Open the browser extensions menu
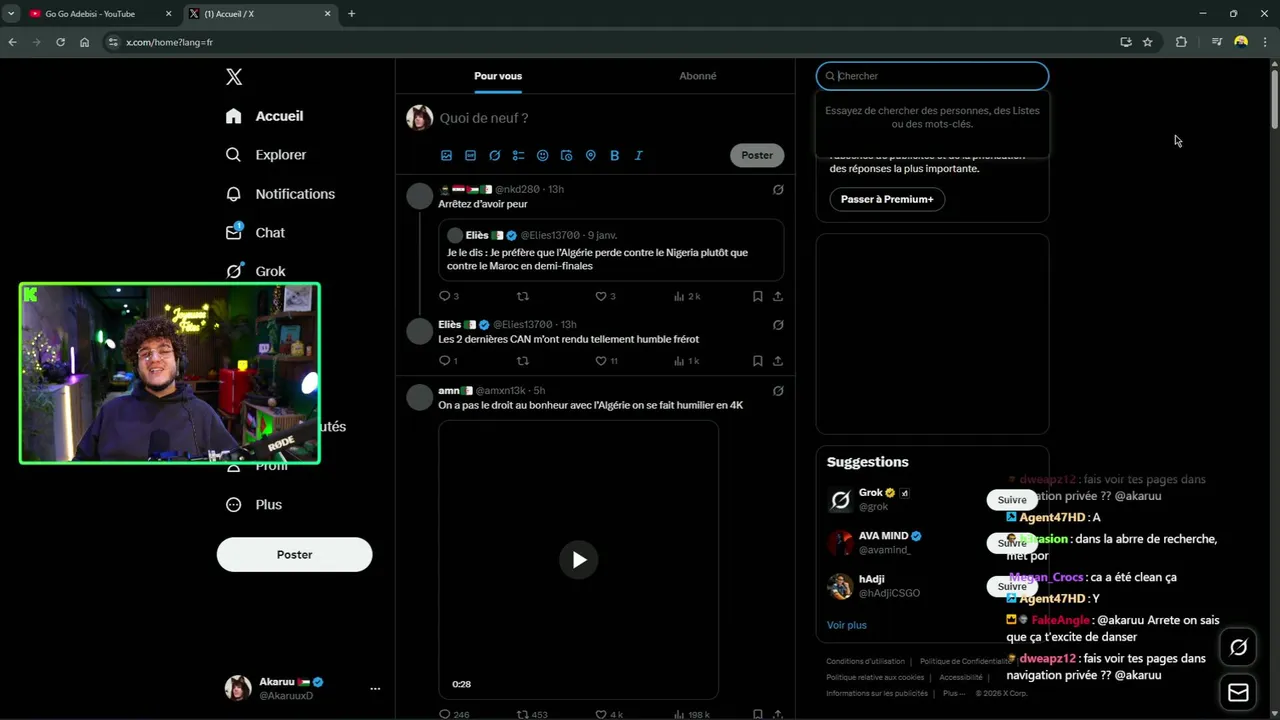 (1181, 42)
